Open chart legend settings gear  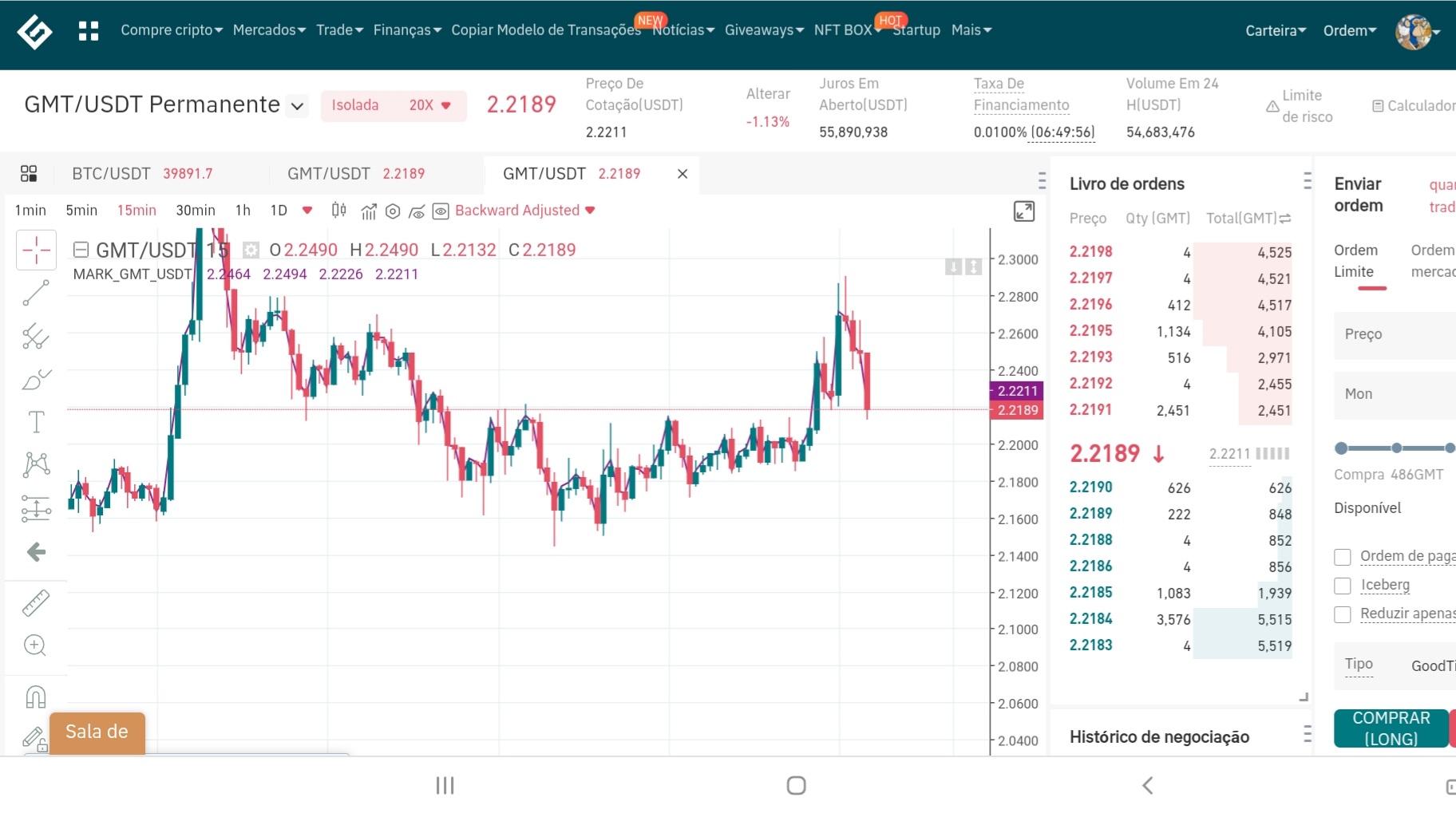(x=251, y=250)
